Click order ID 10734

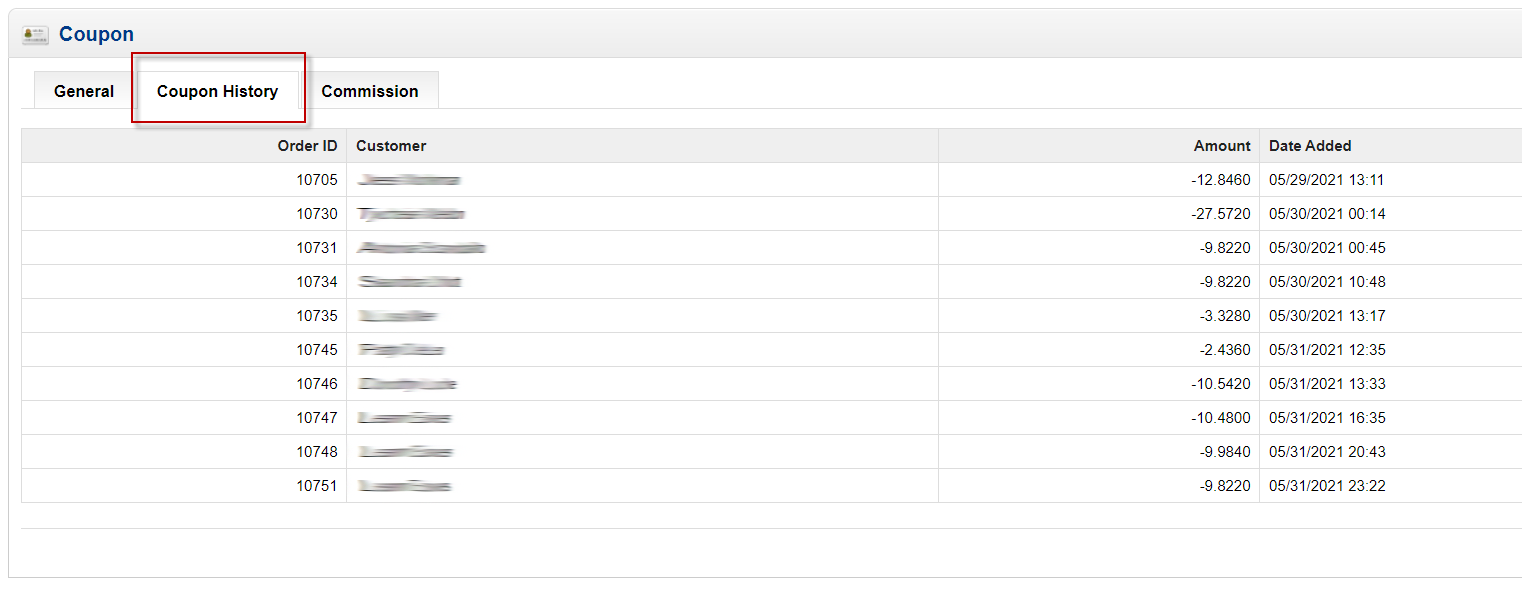317,282
